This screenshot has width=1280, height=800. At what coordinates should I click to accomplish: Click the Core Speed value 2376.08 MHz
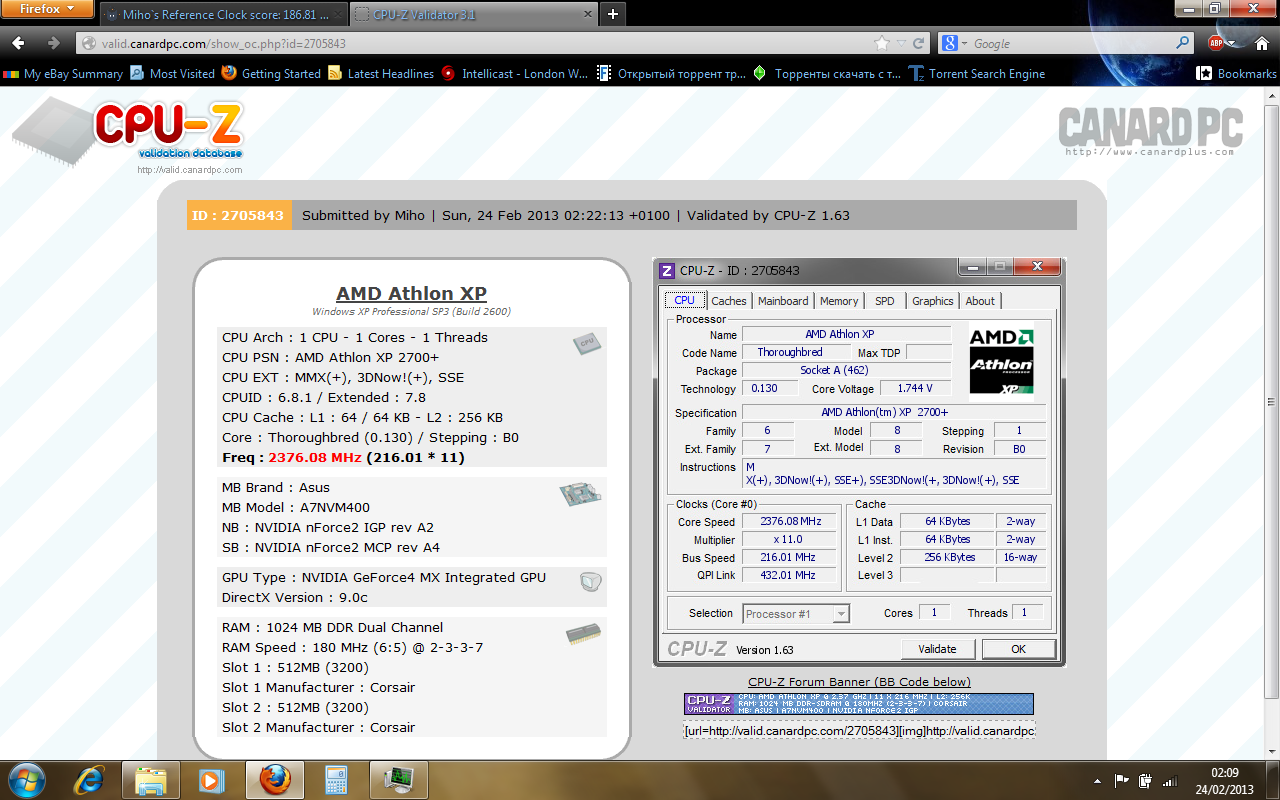[790, 522]
